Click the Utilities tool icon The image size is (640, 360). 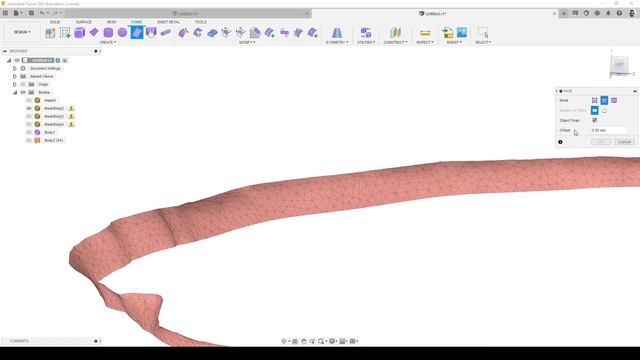[366, 33]
